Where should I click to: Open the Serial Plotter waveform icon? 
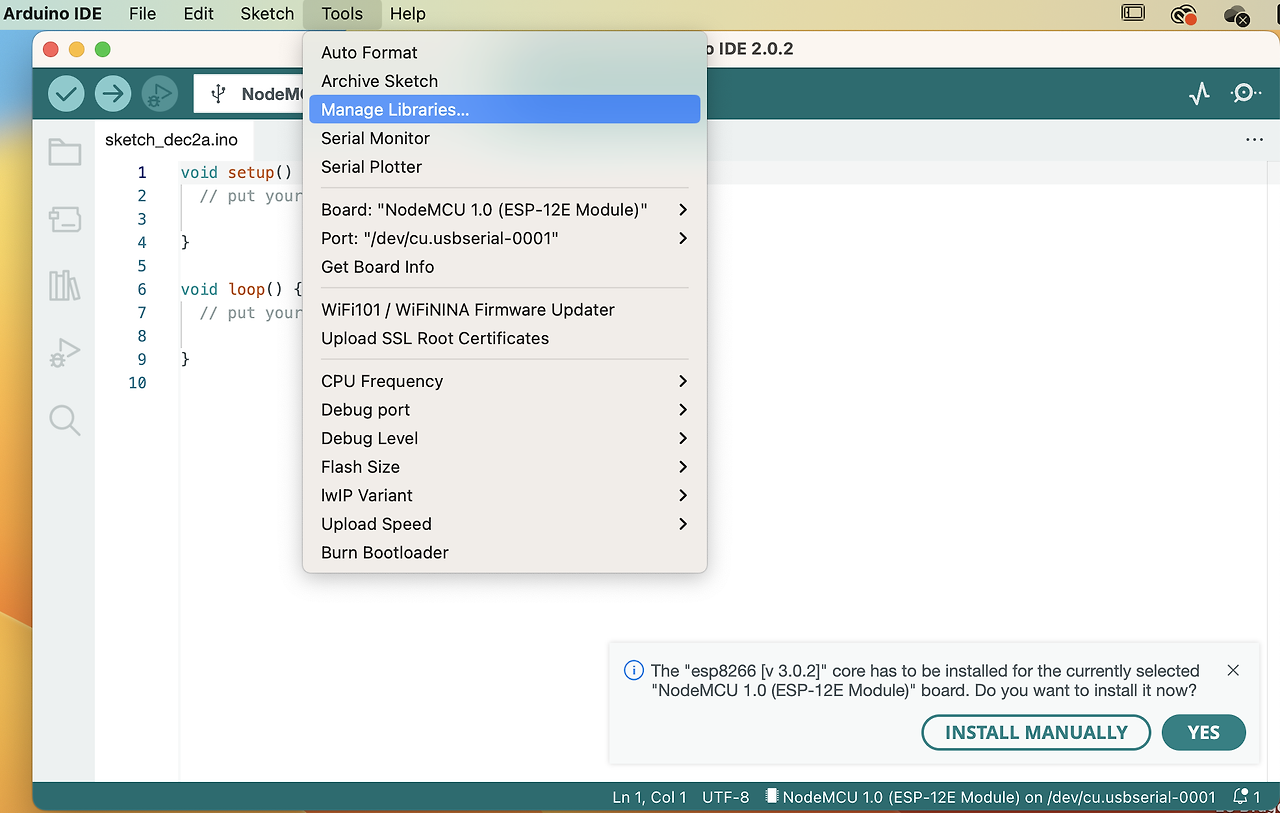click(1199, 94)
